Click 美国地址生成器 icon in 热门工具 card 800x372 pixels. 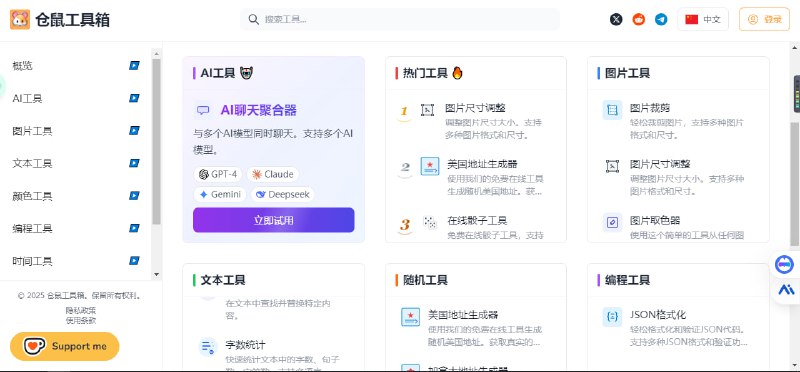click(x=430, y=166)
